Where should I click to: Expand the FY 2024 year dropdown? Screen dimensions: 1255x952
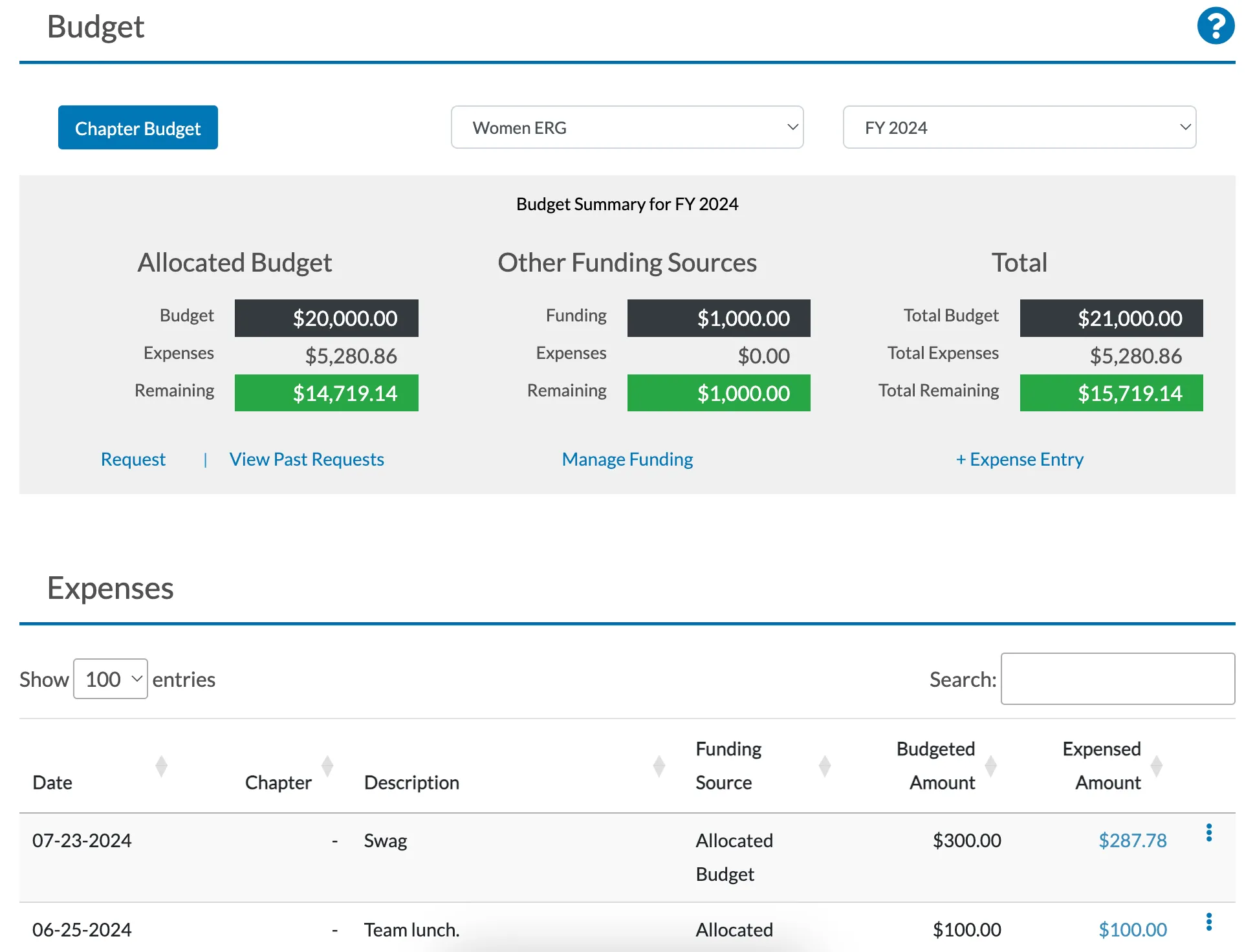click(x=1019, y=127)
